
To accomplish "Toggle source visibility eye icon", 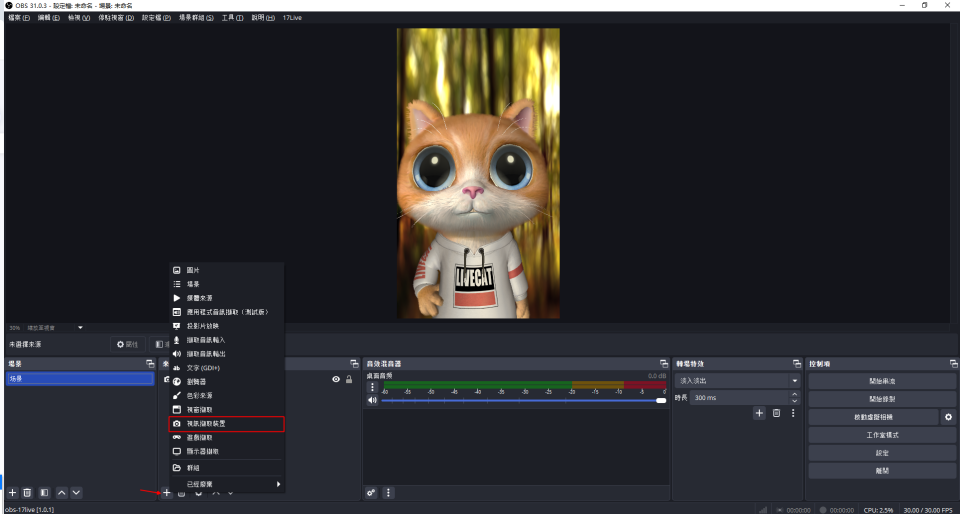I will pos(335,379).
